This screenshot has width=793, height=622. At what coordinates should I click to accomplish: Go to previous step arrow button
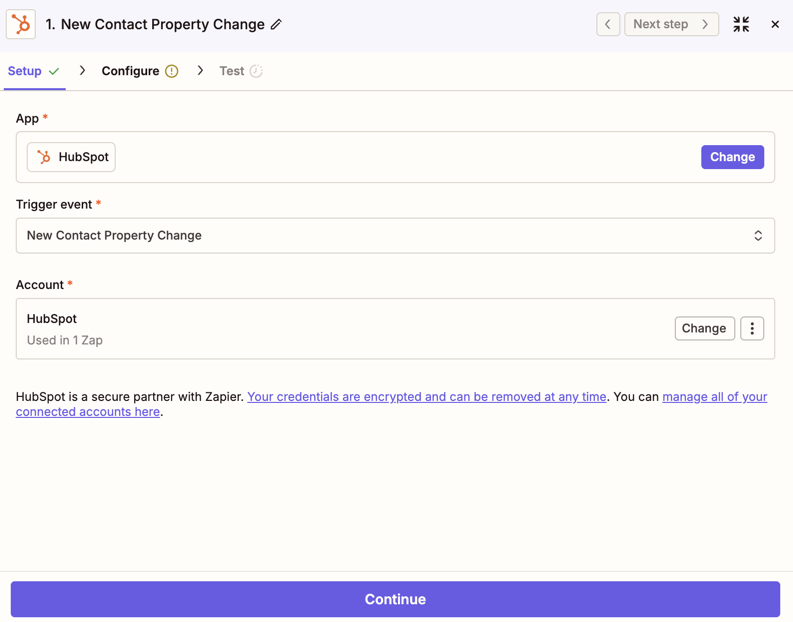[x=608, y=24]
